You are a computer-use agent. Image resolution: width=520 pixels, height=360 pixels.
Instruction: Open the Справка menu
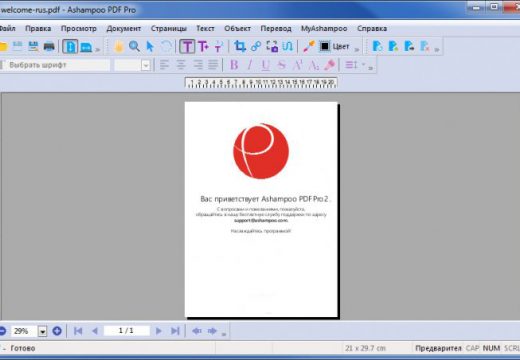tap(372, 28)
